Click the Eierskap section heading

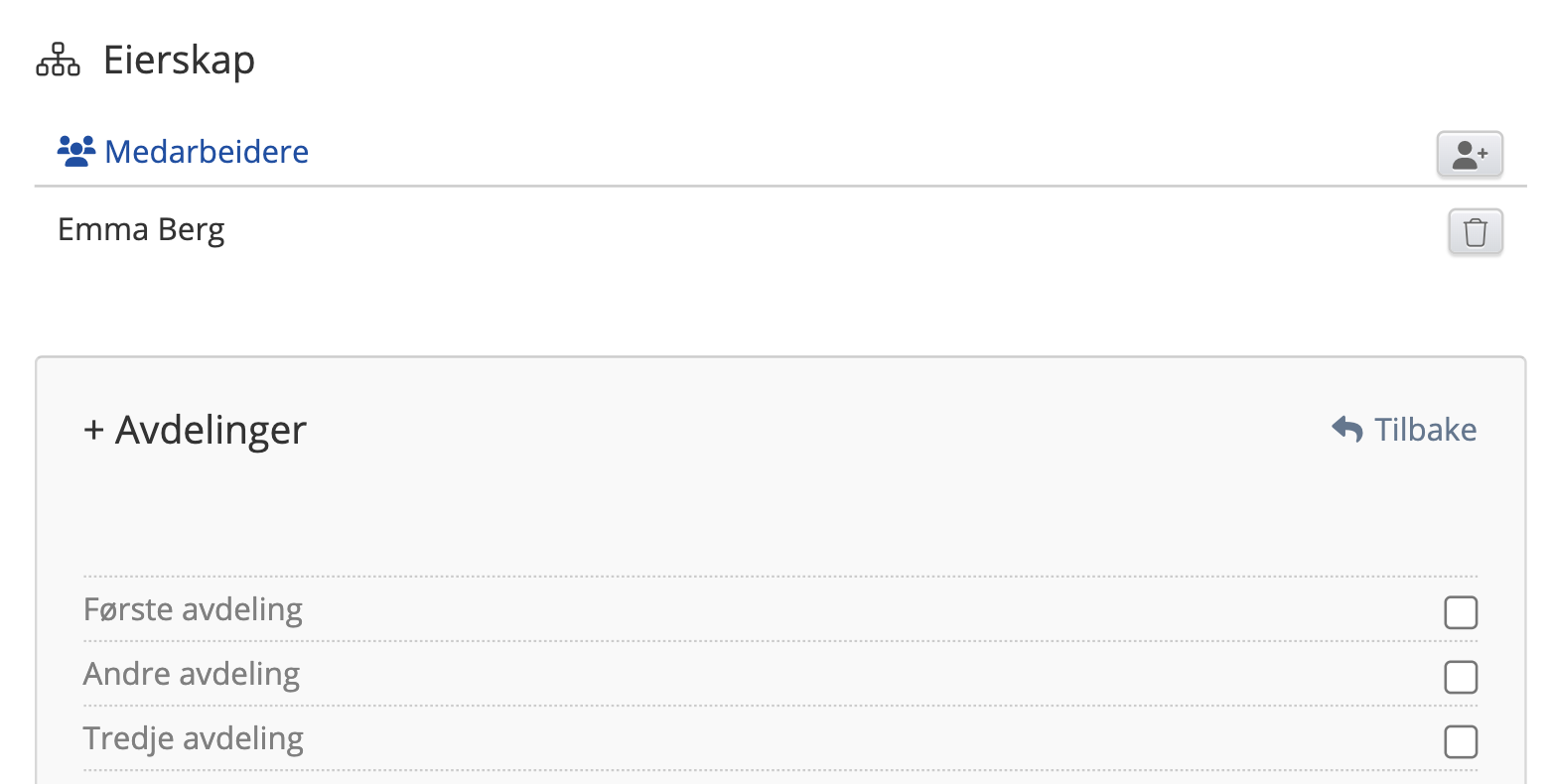[179, 61]
